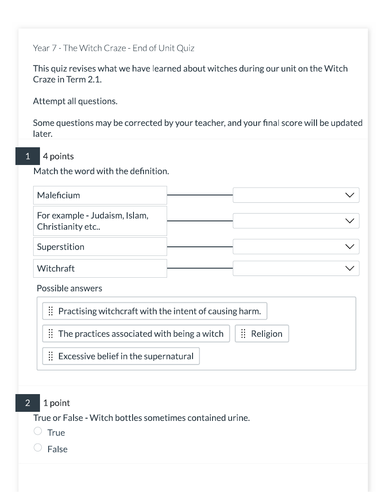Image resolution: width=386 pixels, height=500 pixels.
Task: Click the Superstition term box
Action: click(100, 247)
